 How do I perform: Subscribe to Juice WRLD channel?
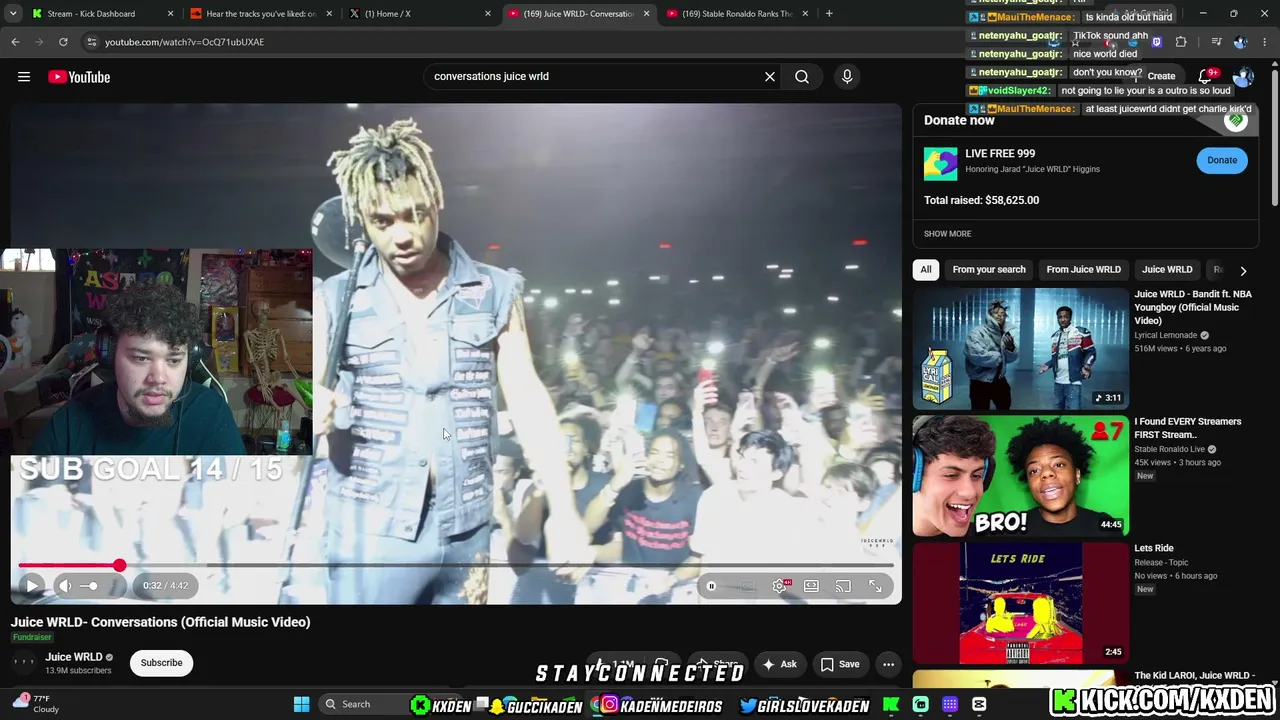[161, 663]
